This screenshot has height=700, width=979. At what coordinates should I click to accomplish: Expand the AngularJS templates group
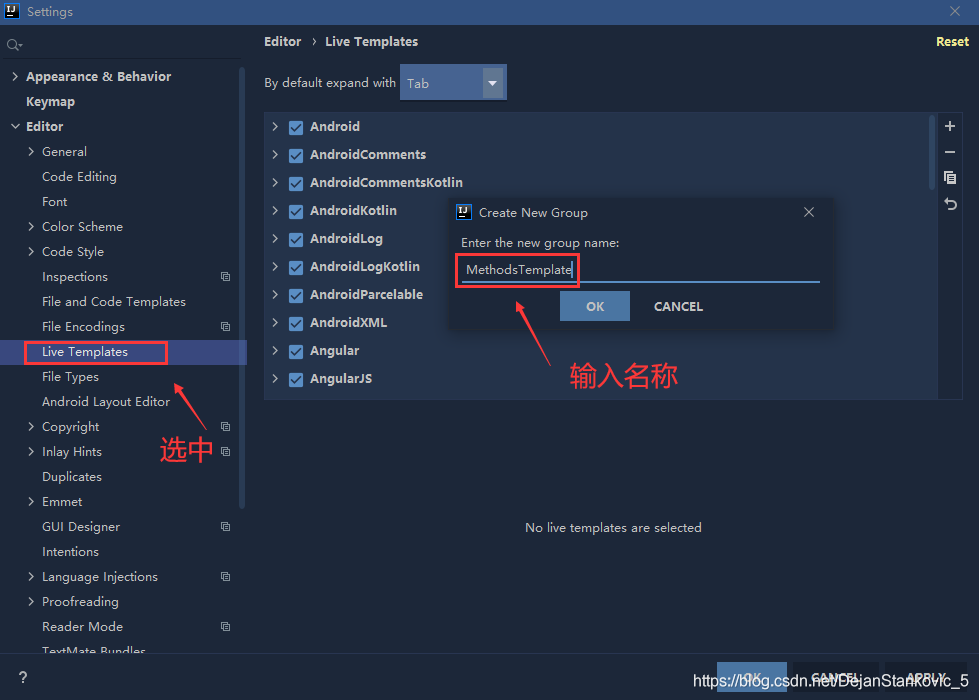[x=275, y=378]
